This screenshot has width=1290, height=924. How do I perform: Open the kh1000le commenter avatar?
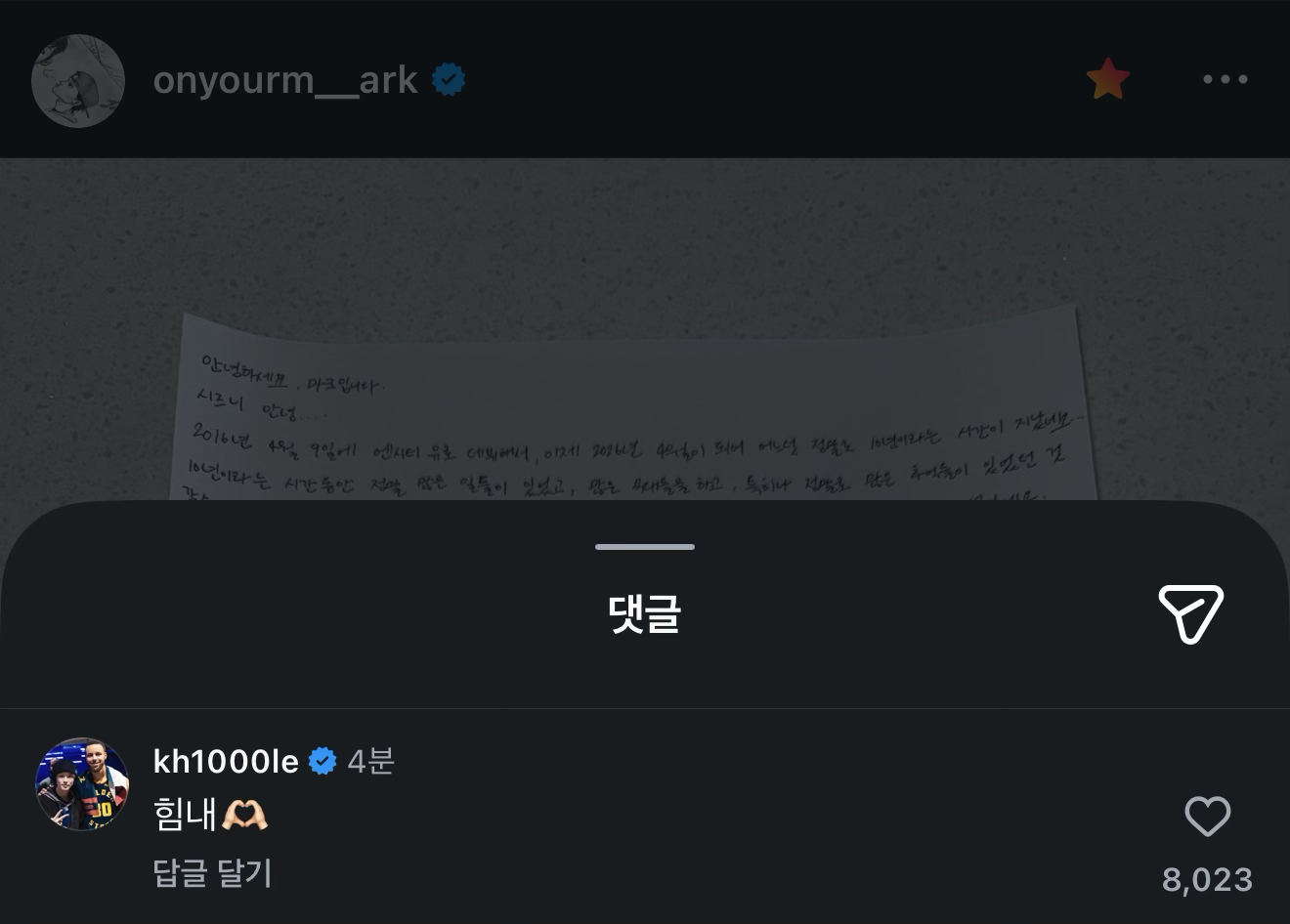click(82, 784)
